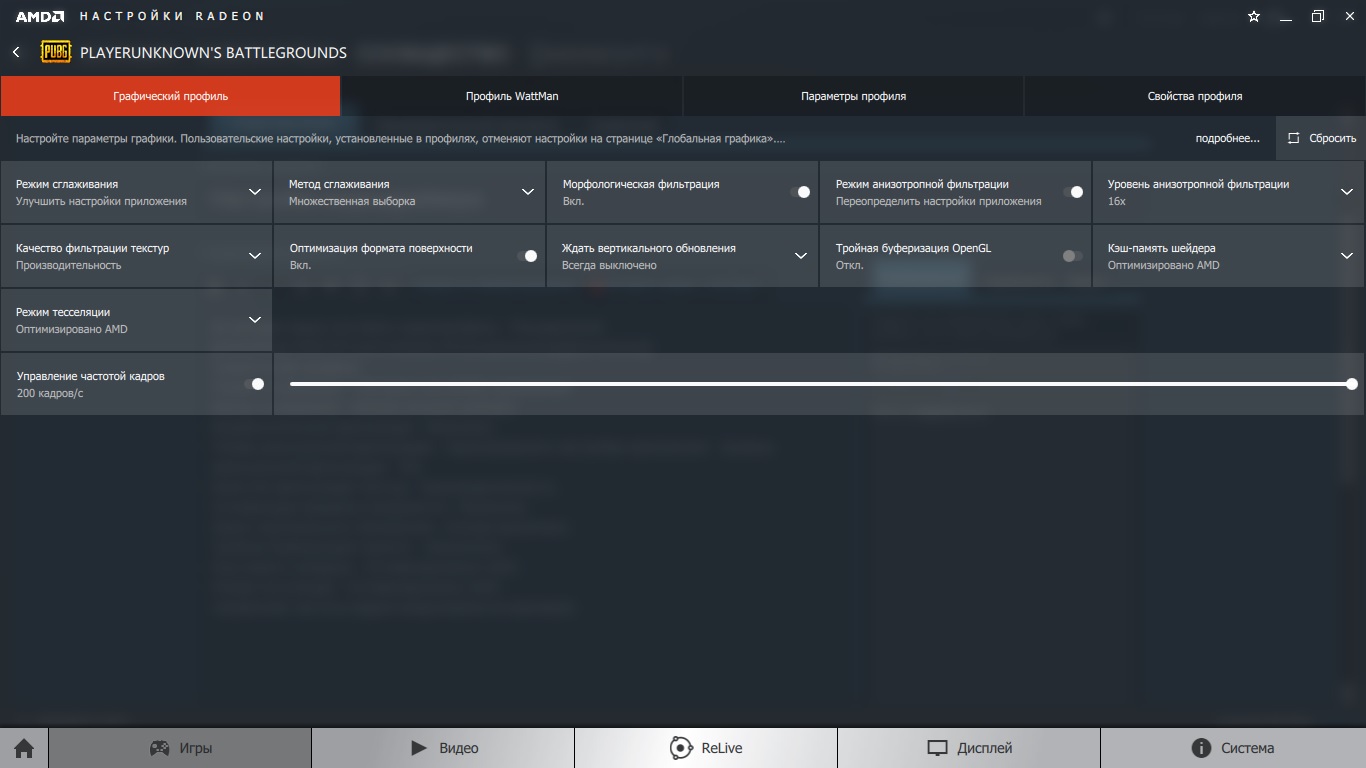Click the PUBG game logo icon
1366x768 pixels.
(55, 52)
